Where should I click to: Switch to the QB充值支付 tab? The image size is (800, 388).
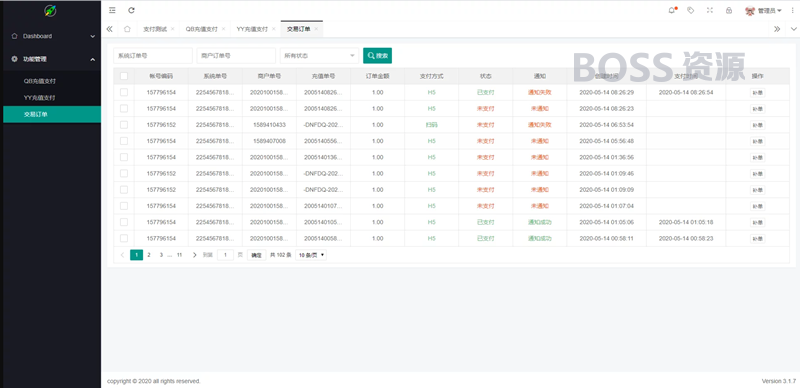201,29
